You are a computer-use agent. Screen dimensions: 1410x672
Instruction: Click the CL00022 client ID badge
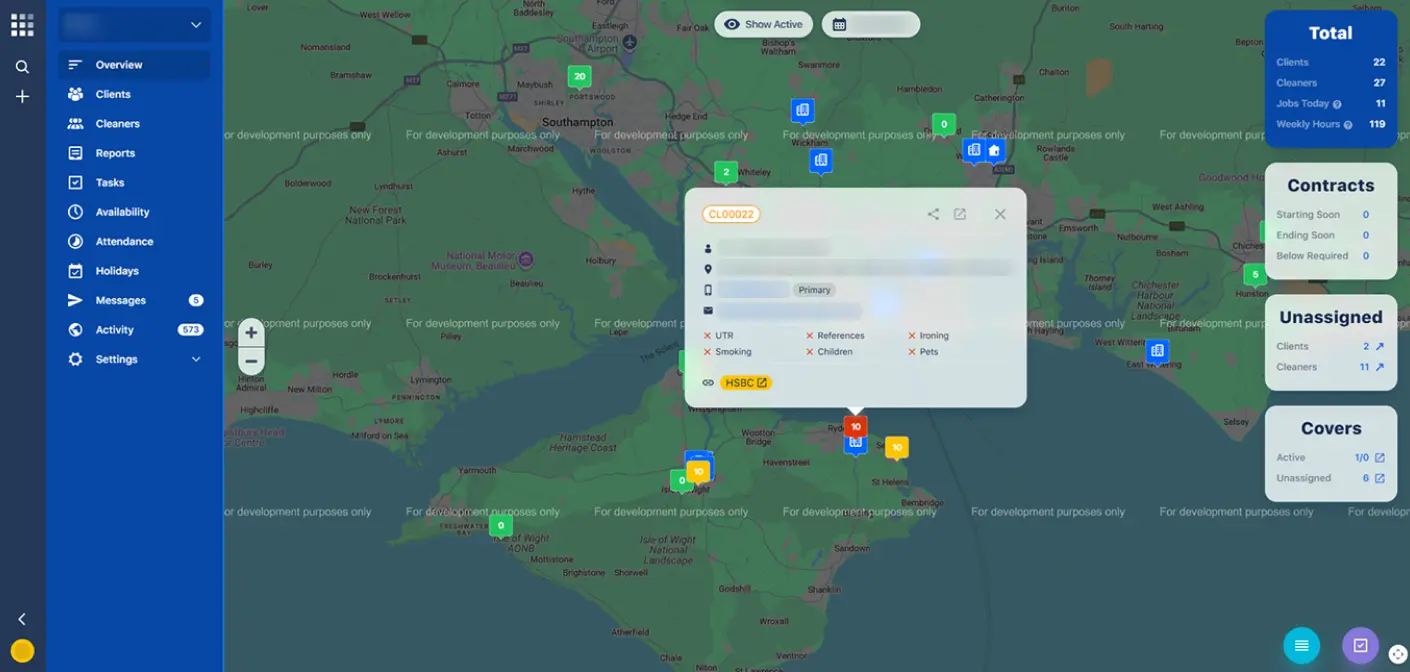point(731,214)
